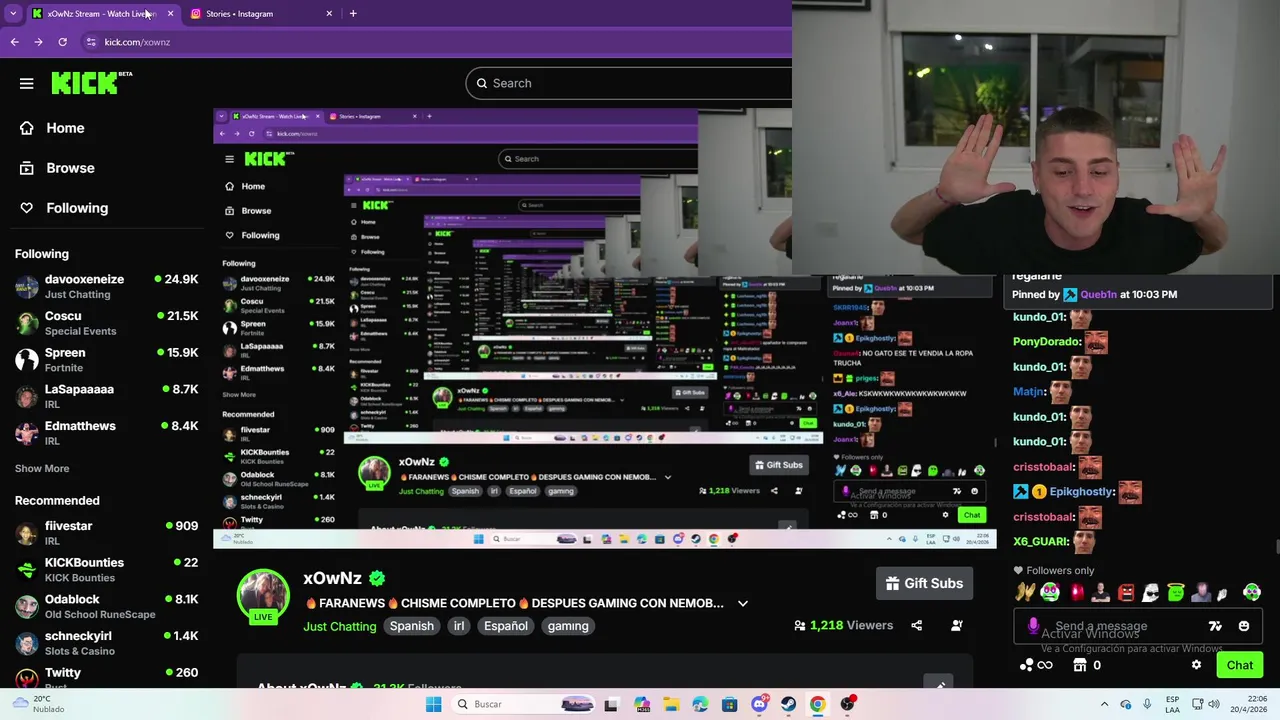Click the site info icon in address bar

point(91,42)
